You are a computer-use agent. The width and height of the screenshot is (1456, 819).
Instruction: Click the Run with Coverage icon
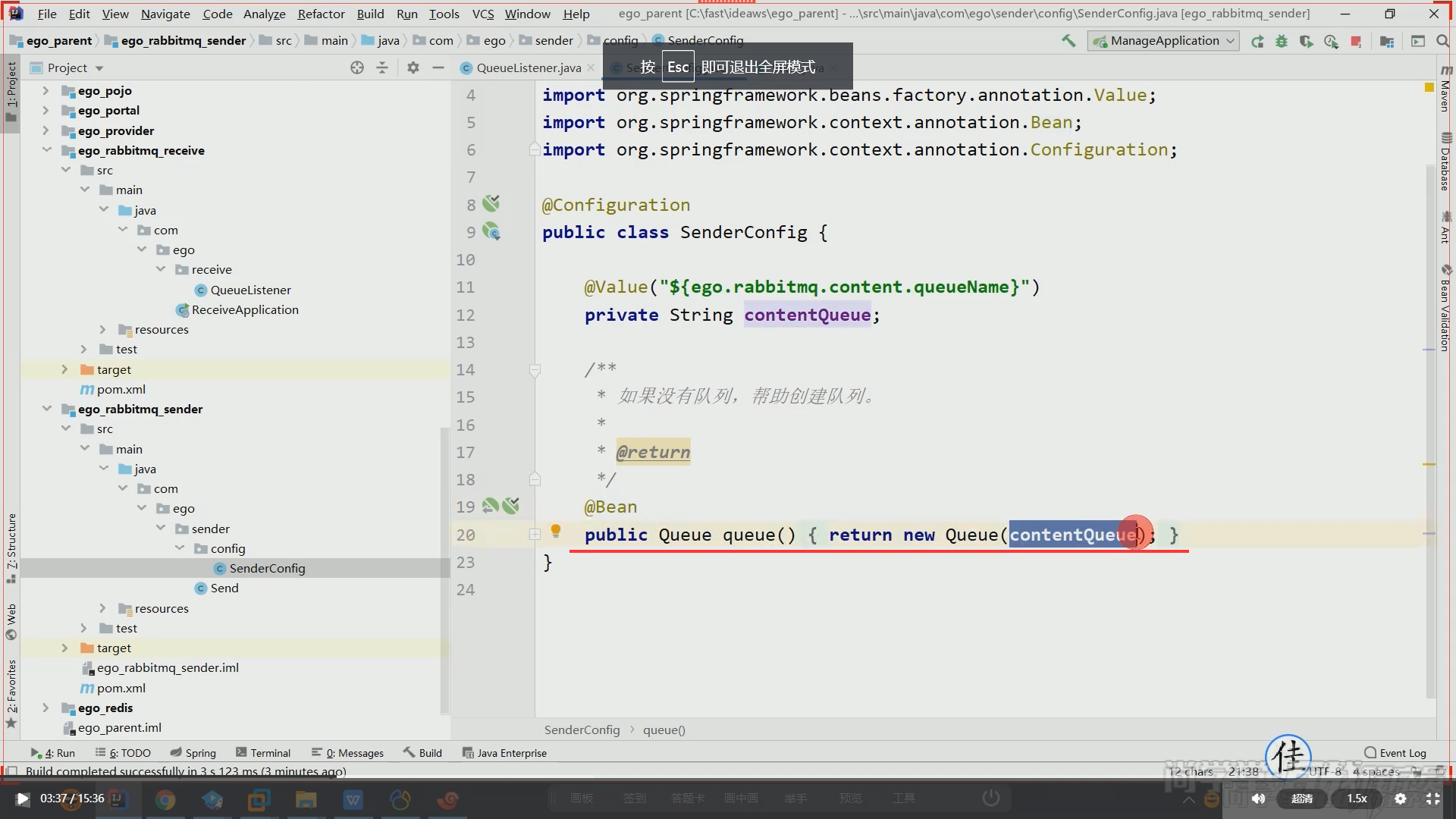pyautogui.click(x=1306, y=41)
